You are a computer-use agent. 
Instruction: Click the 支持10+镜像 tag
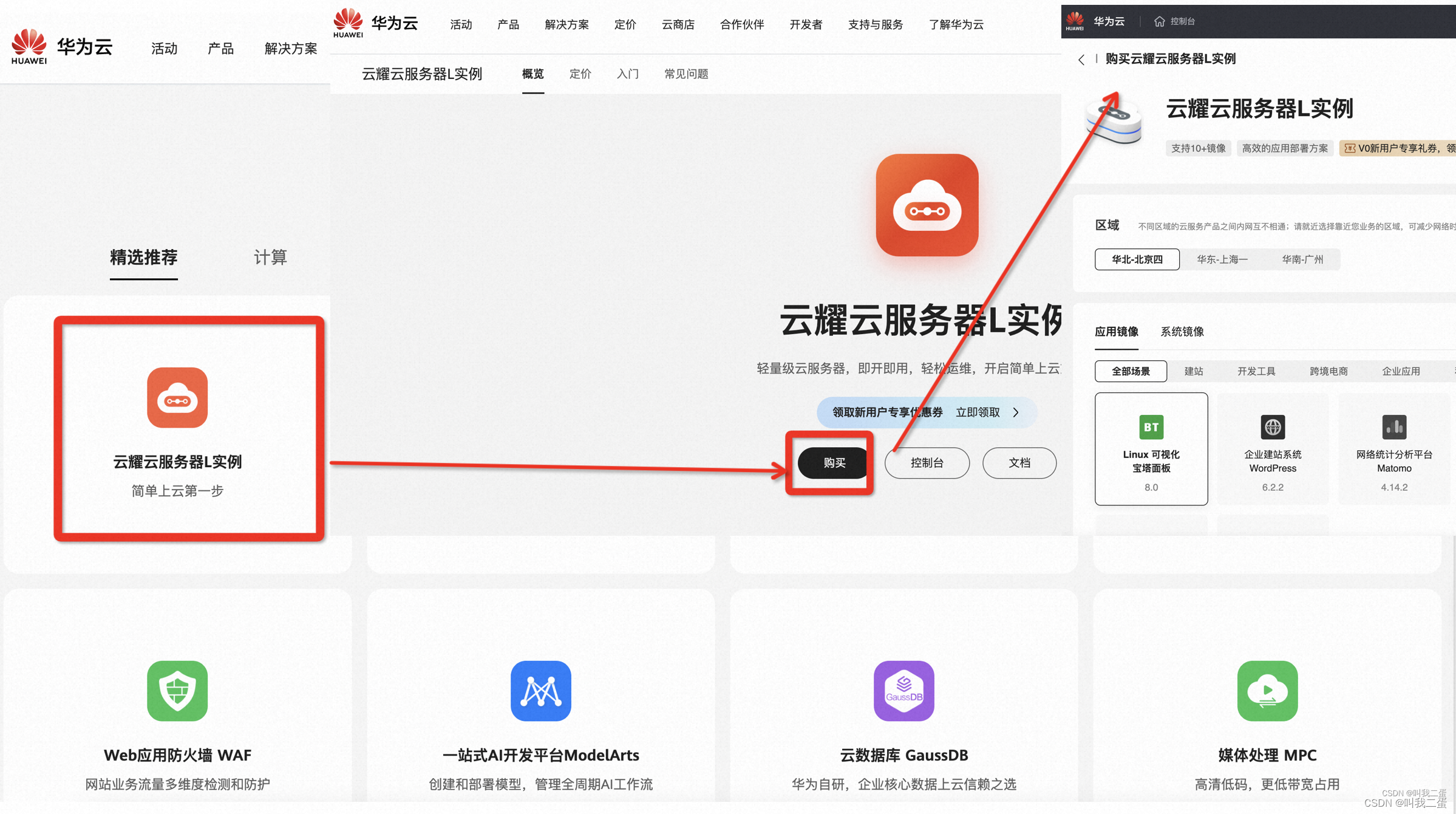(x=1198, y=148)
